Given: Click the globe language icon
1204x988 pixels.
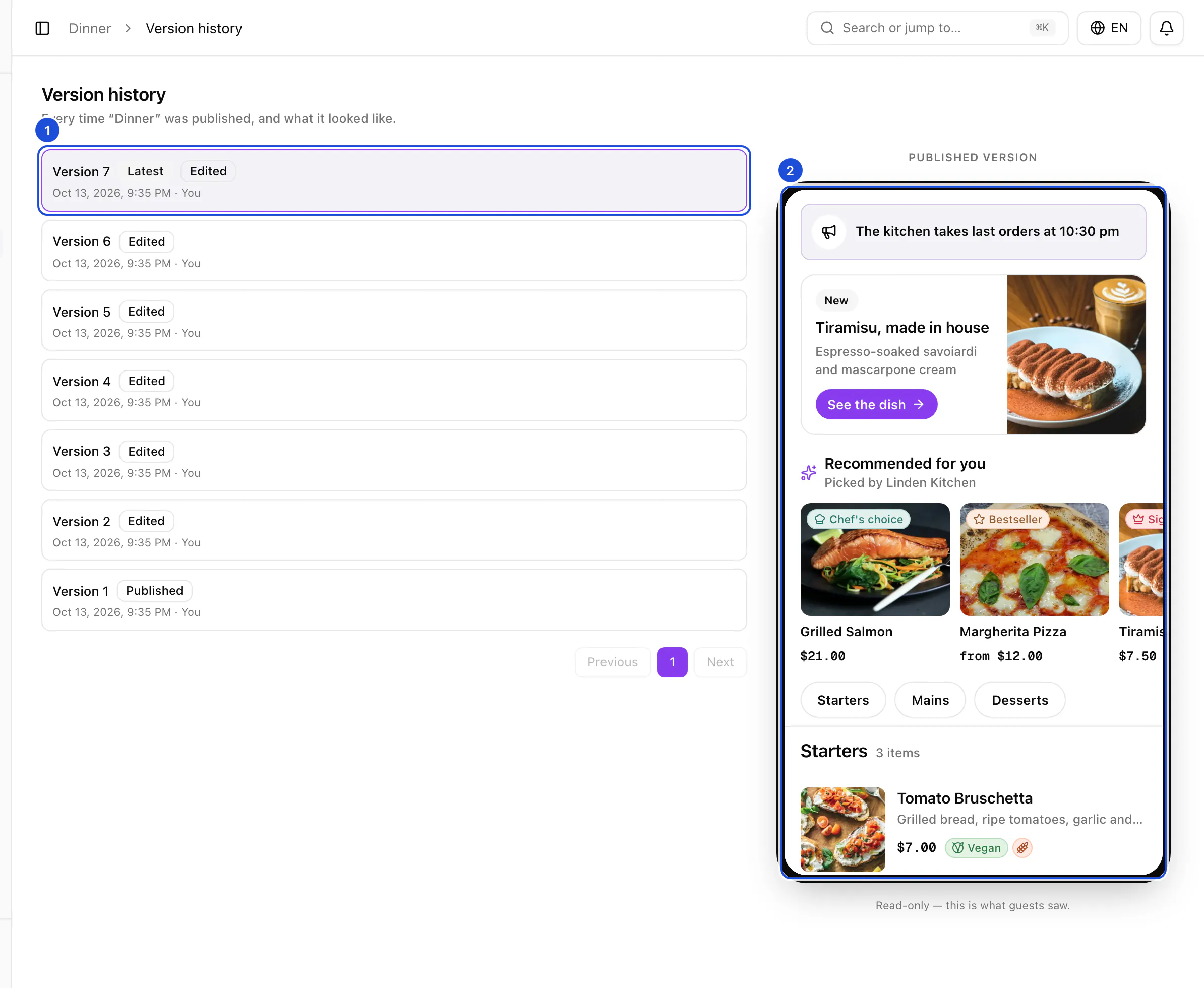Looking at the screenshot, I should coord(1097,28).
